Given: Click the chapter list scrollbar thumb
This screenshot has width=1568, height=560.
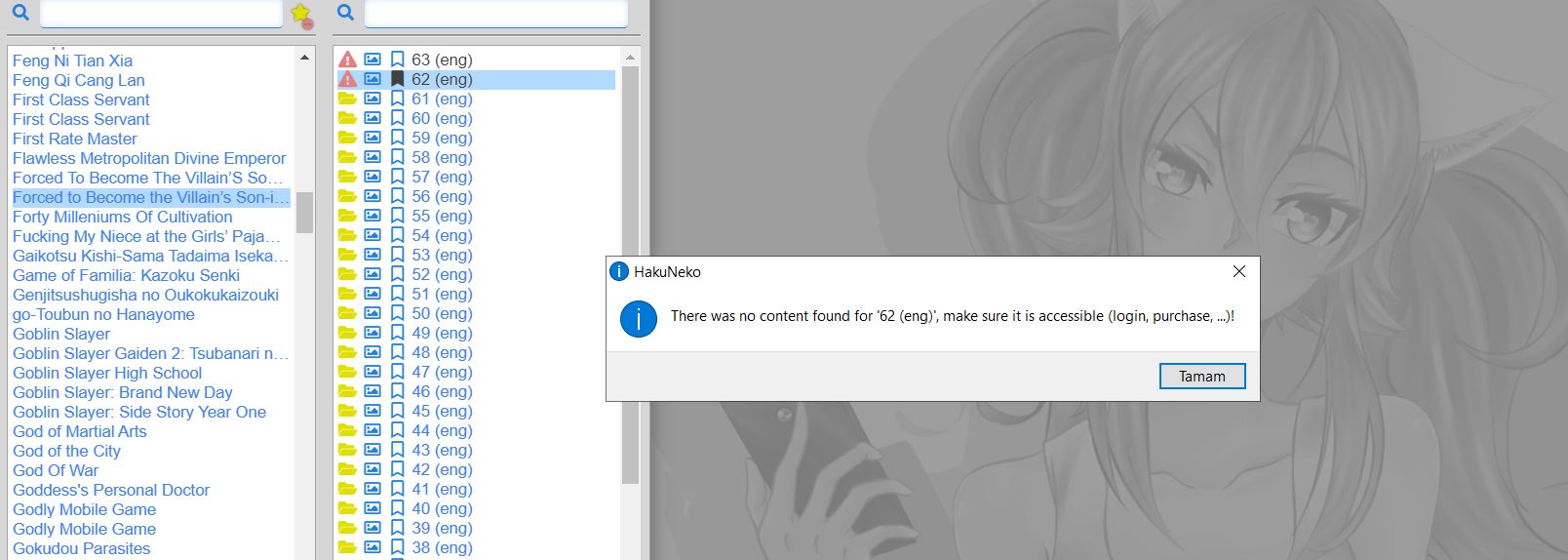Looking at the screenshot, I should click(x=630, y=275).
